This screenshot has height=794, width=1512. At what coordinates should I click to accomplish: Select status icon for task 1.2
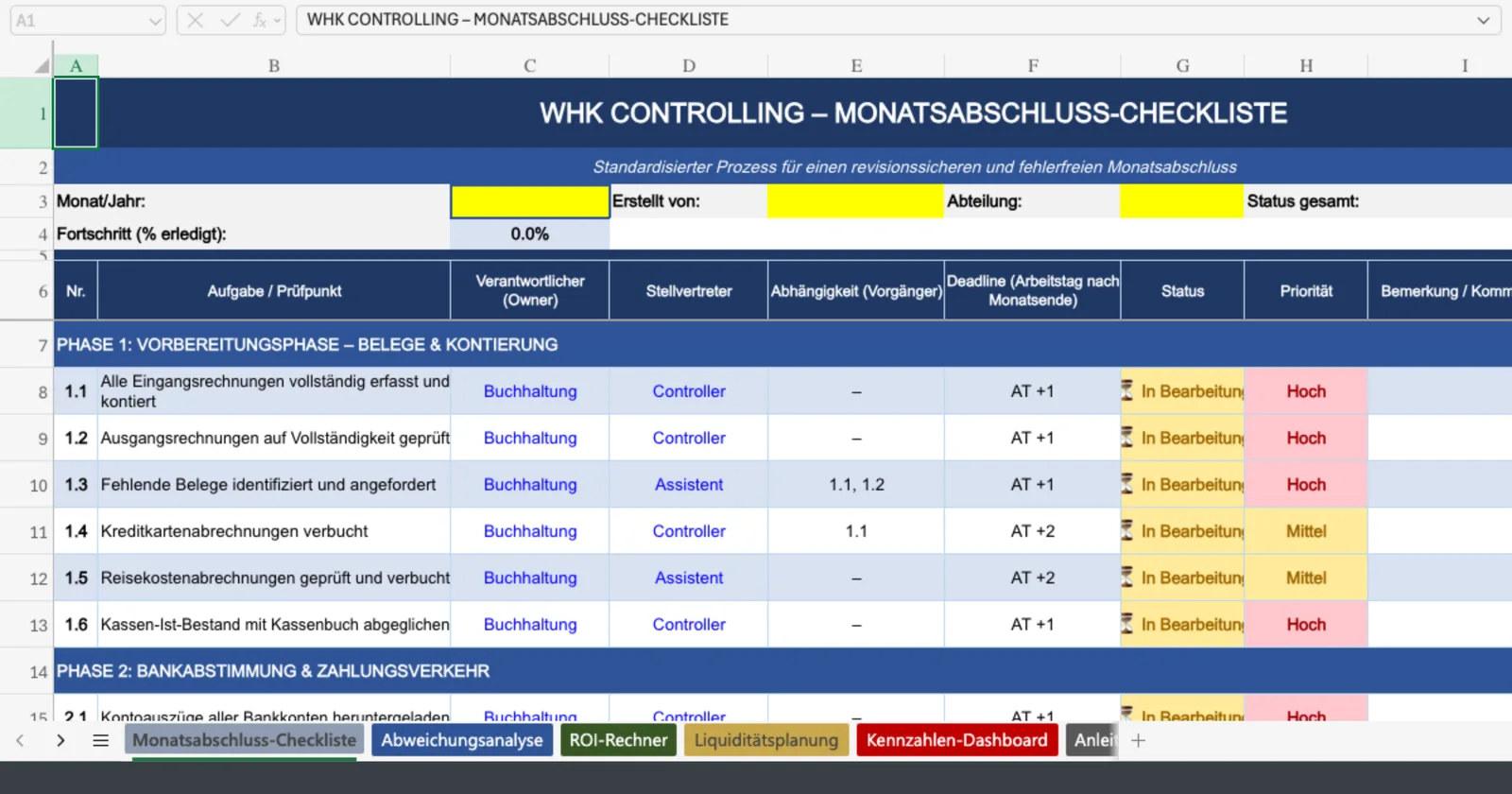click(1127, 437)
